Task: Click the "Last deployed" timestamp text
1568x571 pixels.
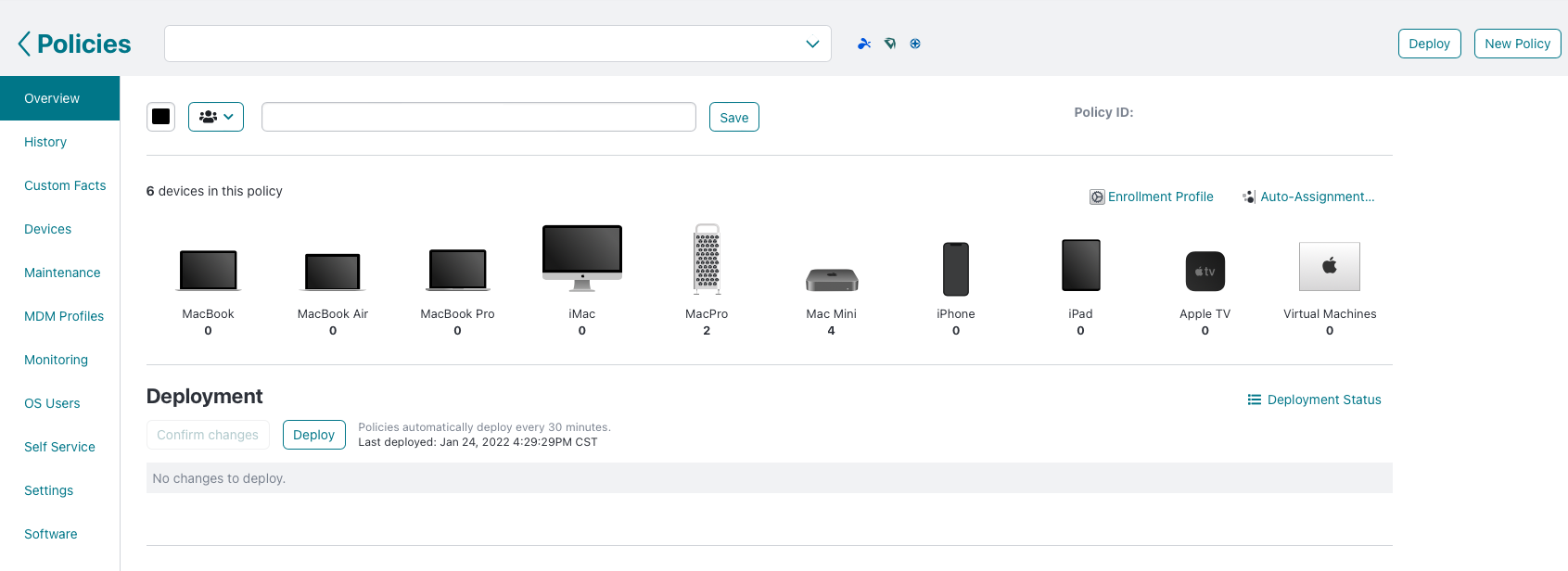Action: tap(478, 442)
